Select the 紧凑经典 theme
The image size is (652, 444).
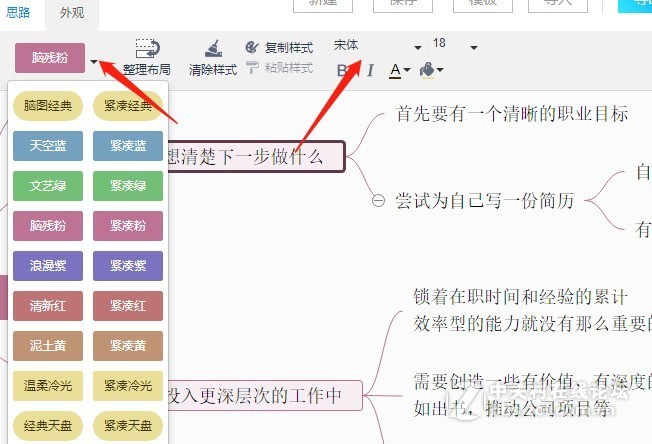pos(128,106)
